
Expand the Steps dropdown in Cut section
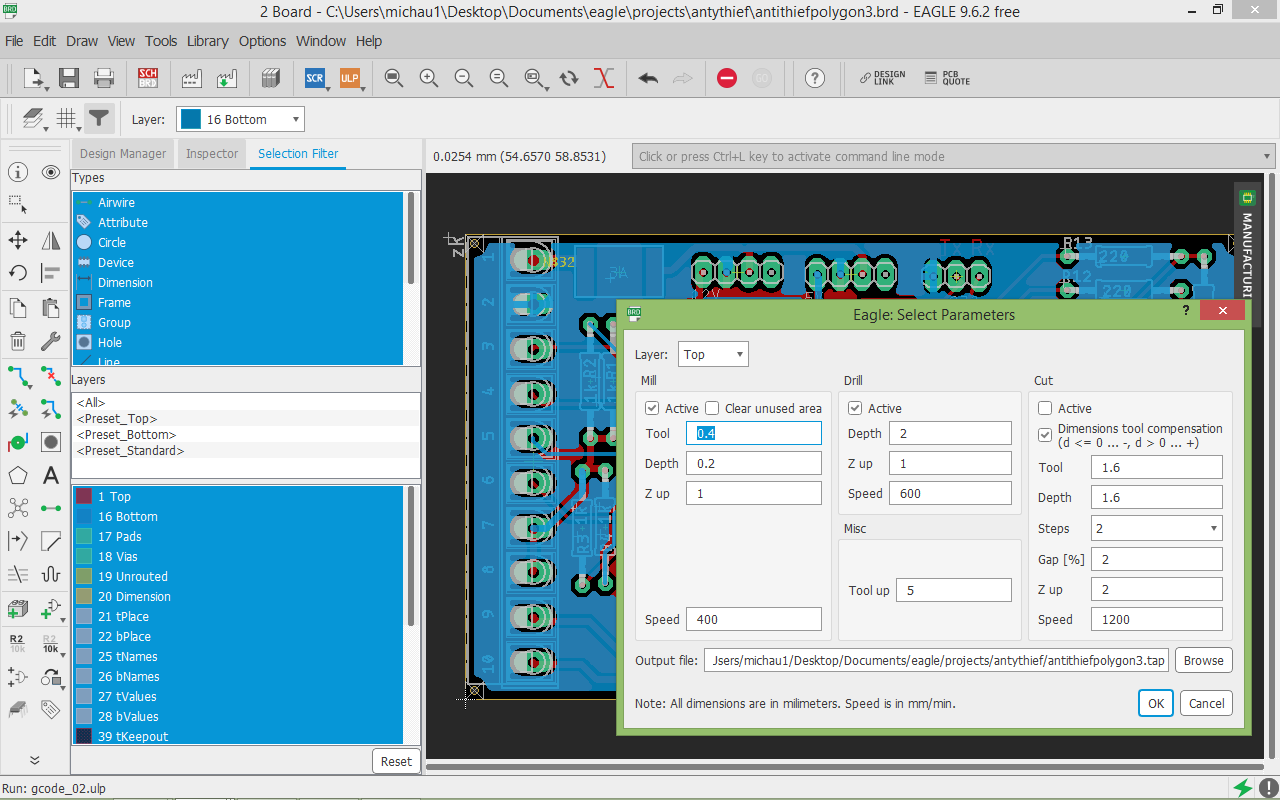pyautogui.click(x=1156, y=528)
